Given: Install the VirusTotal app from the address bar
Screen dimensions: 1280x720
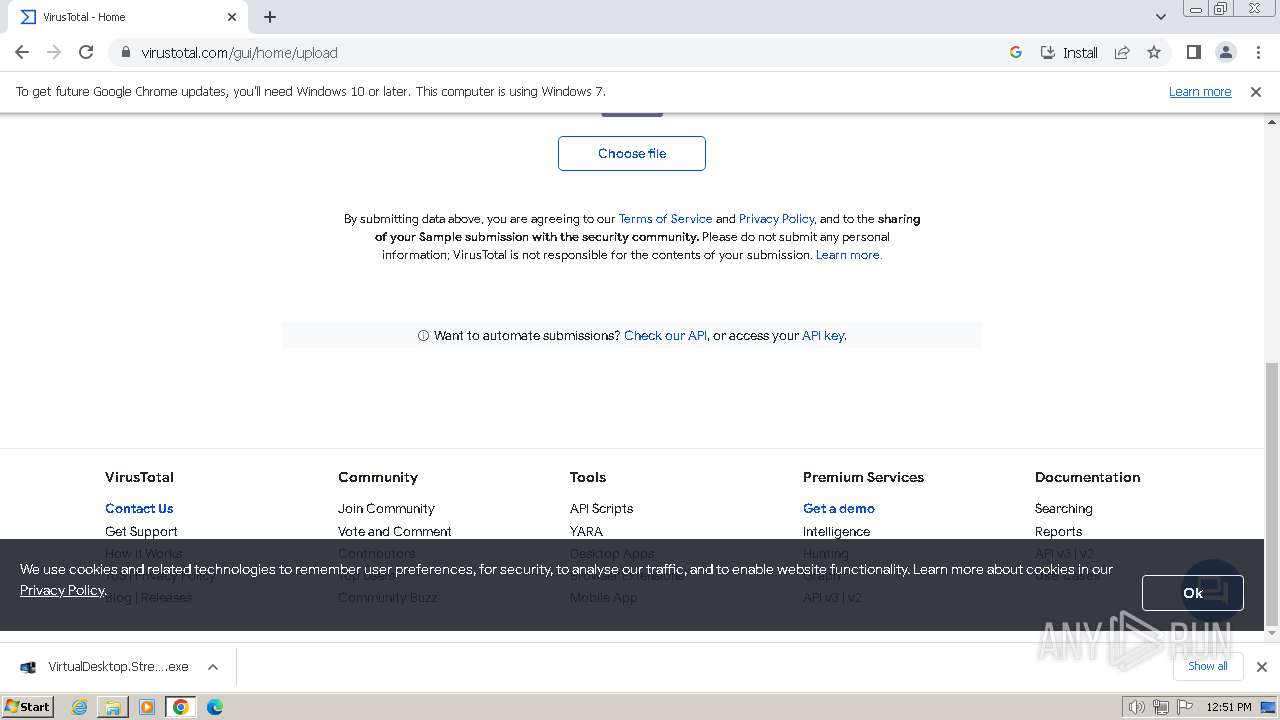Looking at the screenshot, I should point(1069,52).
